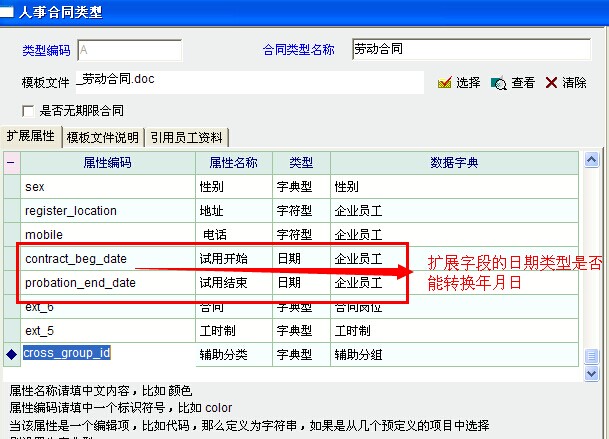Select the 扩展属性 tab
Image resolution: width=609 pixels, height=439 pixels.
[31, 136]
